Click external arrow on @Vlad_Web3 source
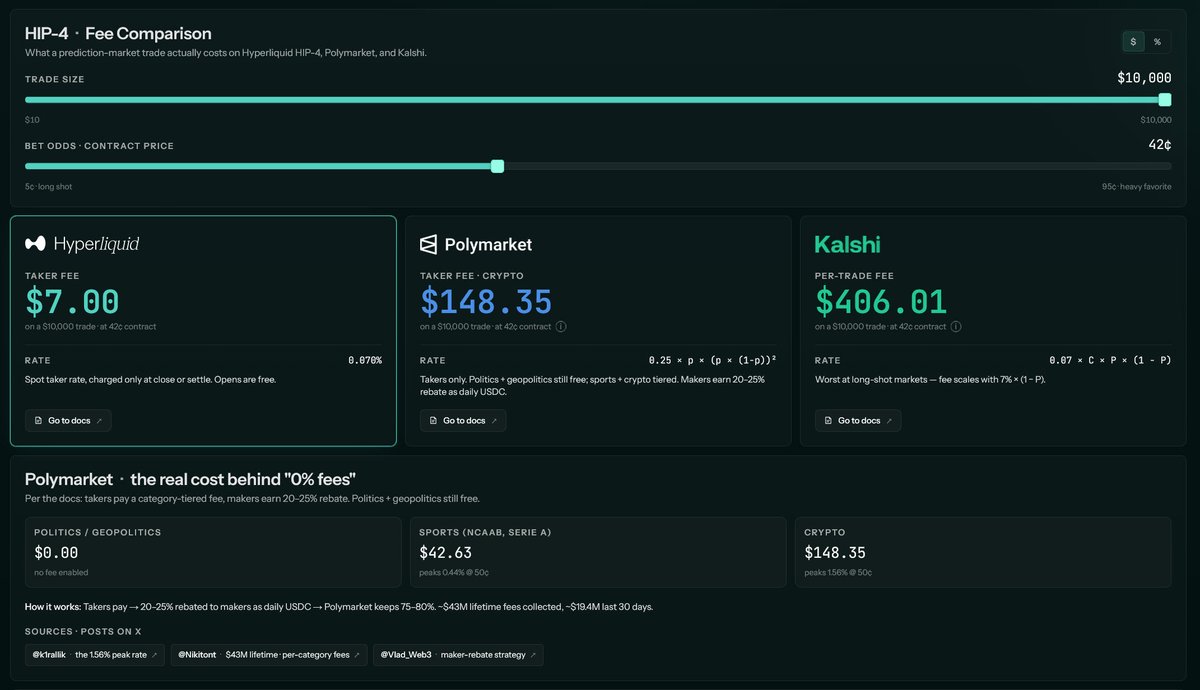The height and width of the screenshot is (690, 1200). pos(531,656)
